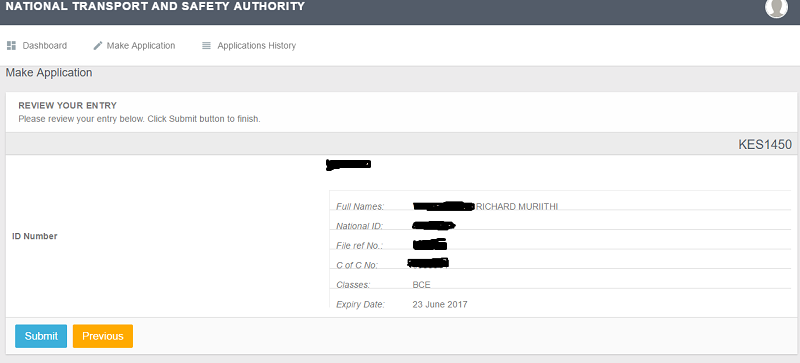Click the user avatar icon

pos(777,7)
